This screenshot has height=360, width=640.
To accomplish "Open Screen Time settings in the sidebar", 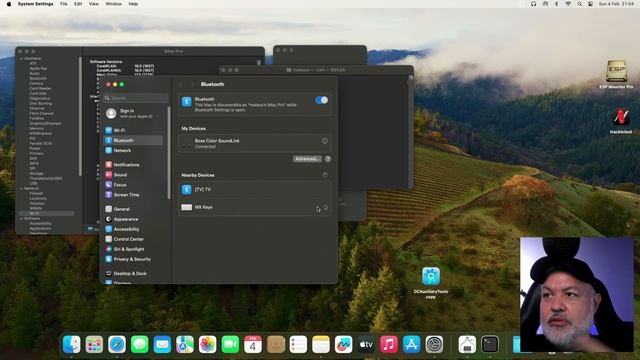I will pos(133,195).
